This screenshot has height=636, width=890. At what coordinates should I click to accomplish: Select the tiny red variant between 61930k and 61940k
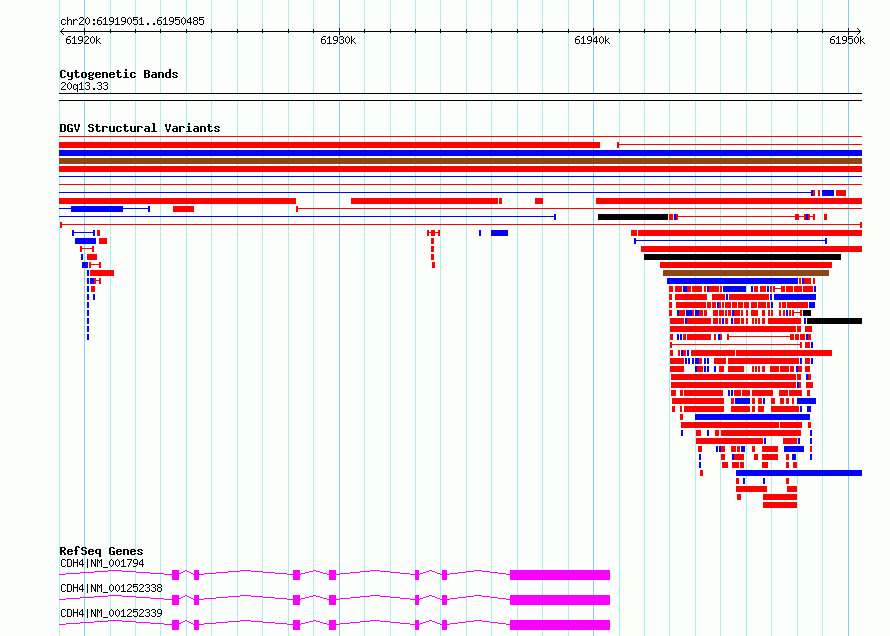(539, 201)
